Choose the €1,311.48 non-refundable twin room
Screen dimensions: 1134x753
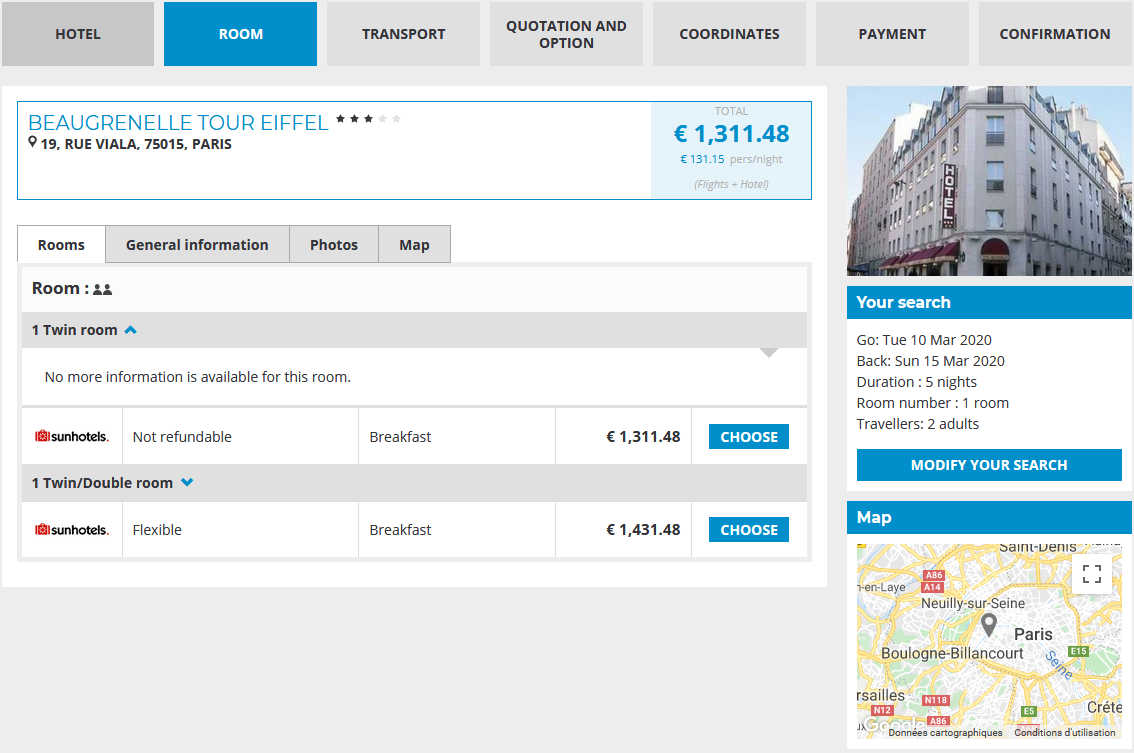pos(748,437)
